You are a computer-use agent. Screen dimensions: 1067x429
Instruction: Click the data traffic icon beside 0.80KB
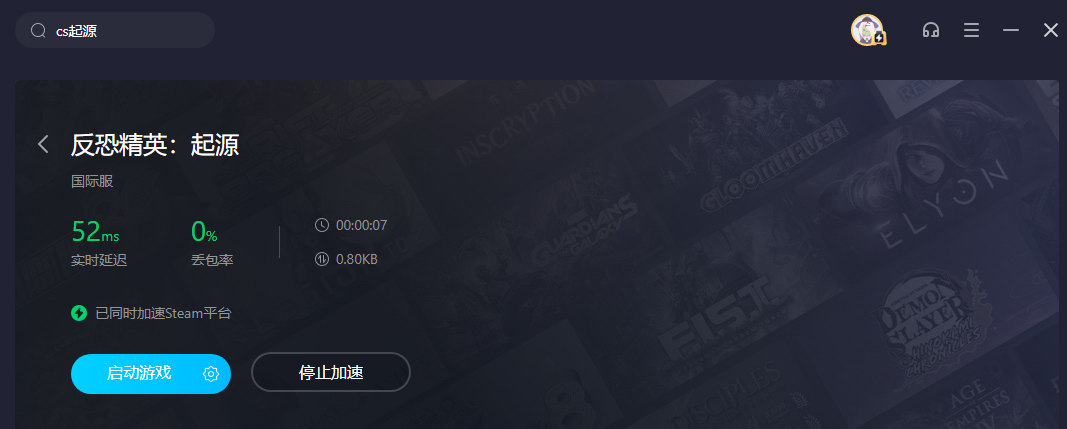click(322, 259)
